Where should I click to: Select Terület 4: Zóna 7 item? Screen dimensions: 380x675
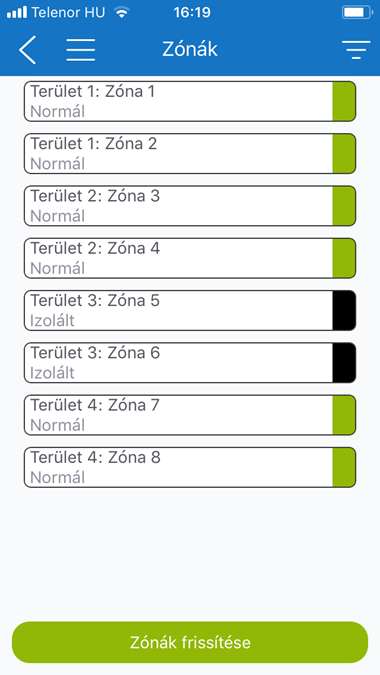click(190, 415)
